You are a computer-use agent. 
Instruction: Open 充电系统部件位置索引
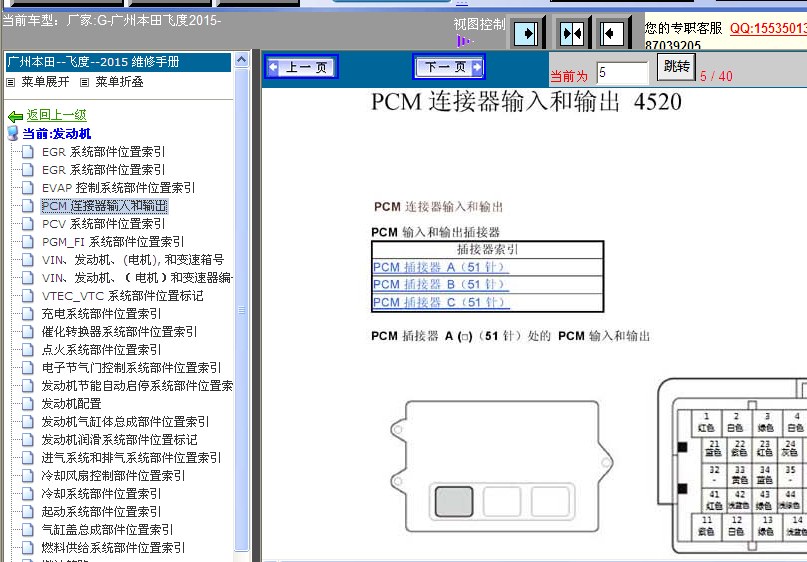[101, 314]
